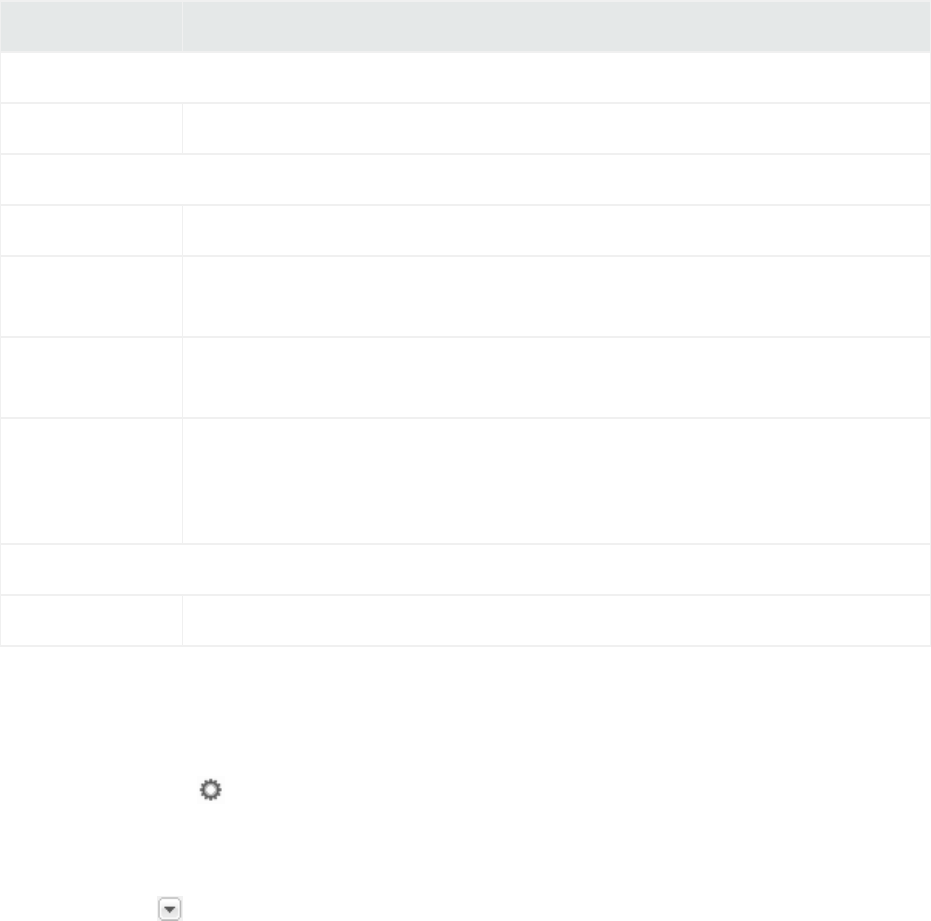Select the narrow left gray header cell
The height and width of the screenshot is (921, 931).
(91, 27)
